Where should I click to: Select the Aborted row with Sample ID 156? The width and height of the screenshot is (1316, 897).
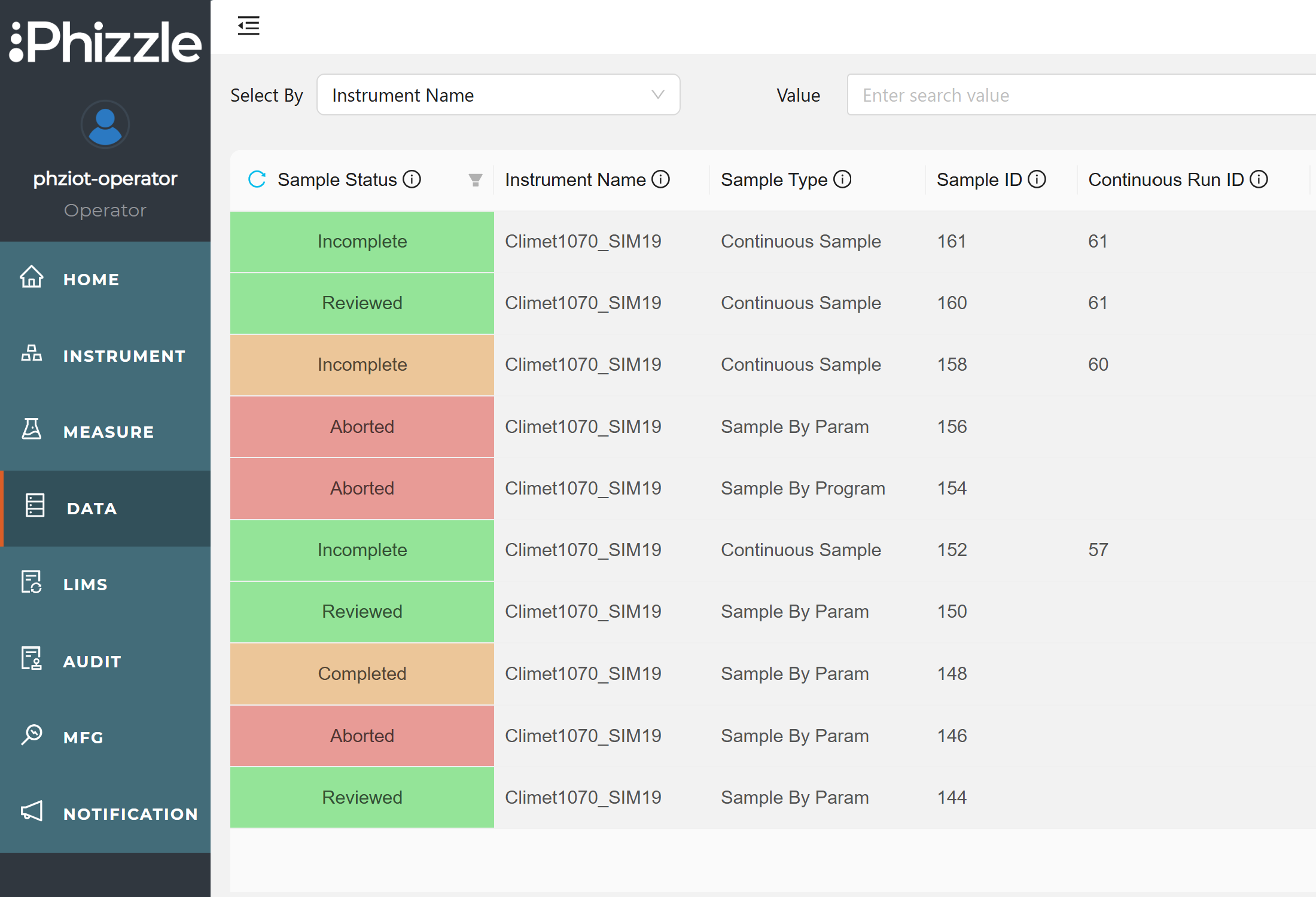click(x=361, y=426)
